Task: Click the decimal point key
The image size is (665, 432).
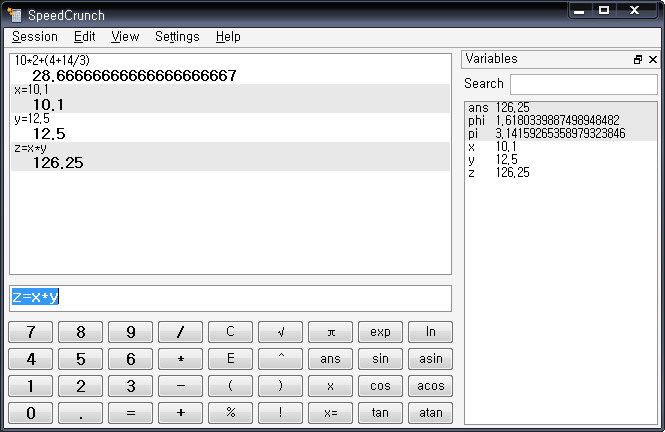Action: [x=81, y=413]
